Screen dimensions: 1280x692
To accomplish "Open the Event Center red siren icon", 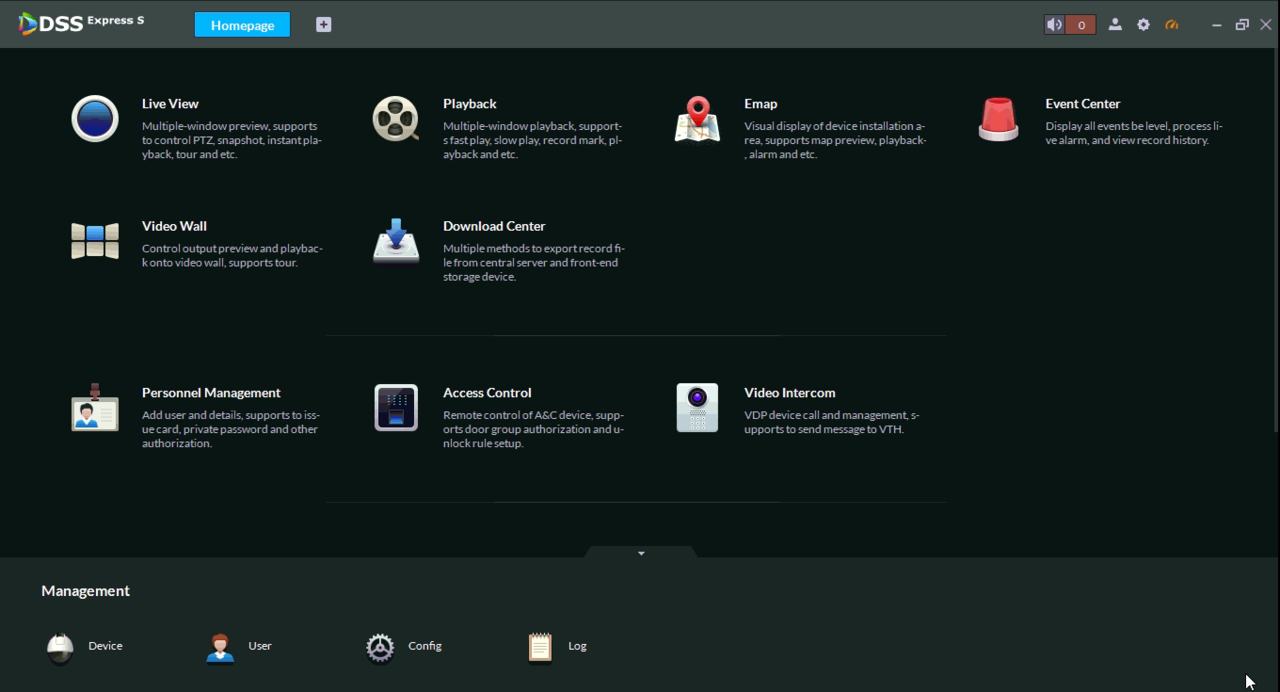I will (x=998, y=119).
